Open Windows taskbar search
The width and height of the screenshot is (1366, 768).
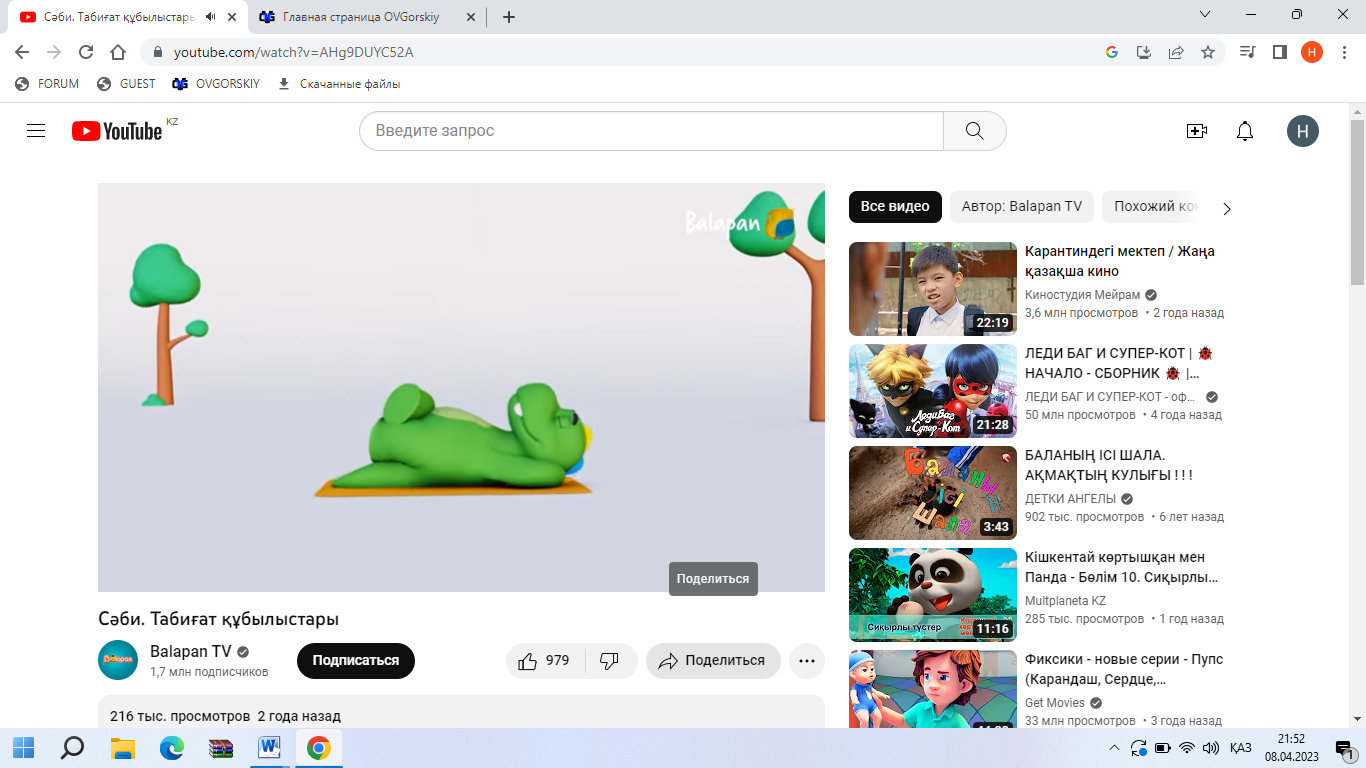point(72,747)
